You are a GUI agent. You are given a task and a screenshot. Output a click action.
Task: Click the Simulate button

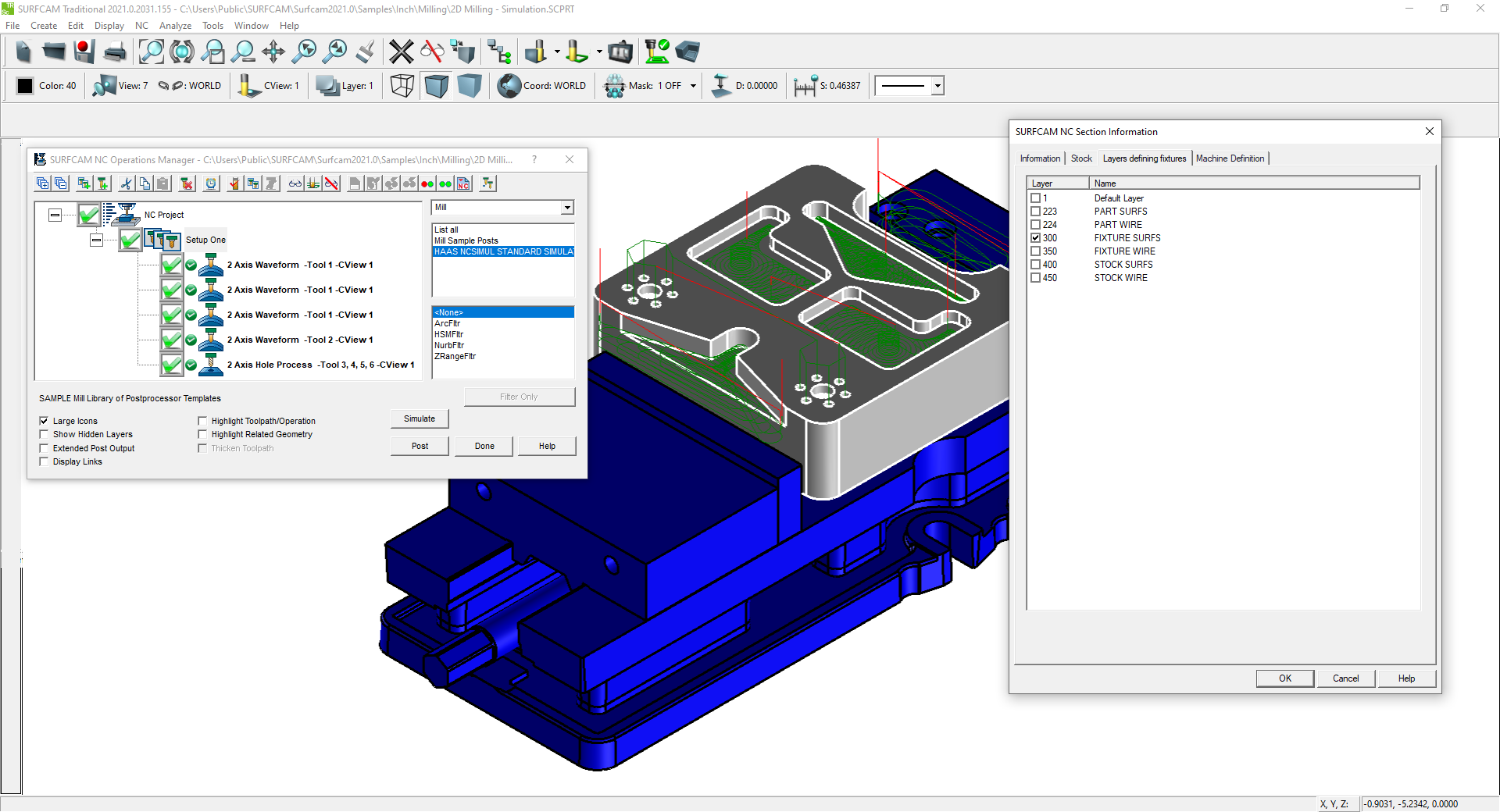[x=420, y=419]
